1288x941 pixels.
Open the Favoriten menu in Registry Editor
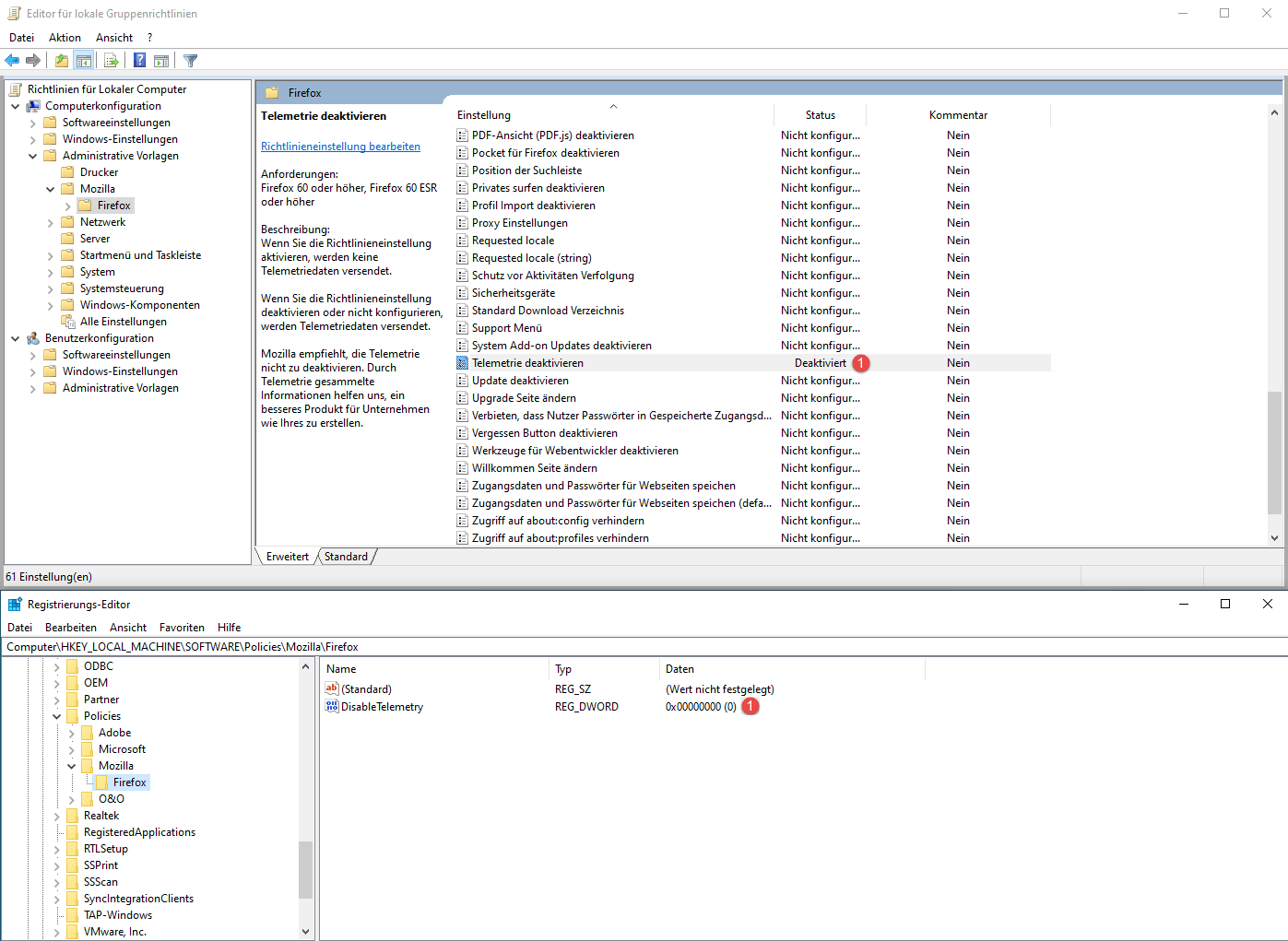(x=182, y=628)
